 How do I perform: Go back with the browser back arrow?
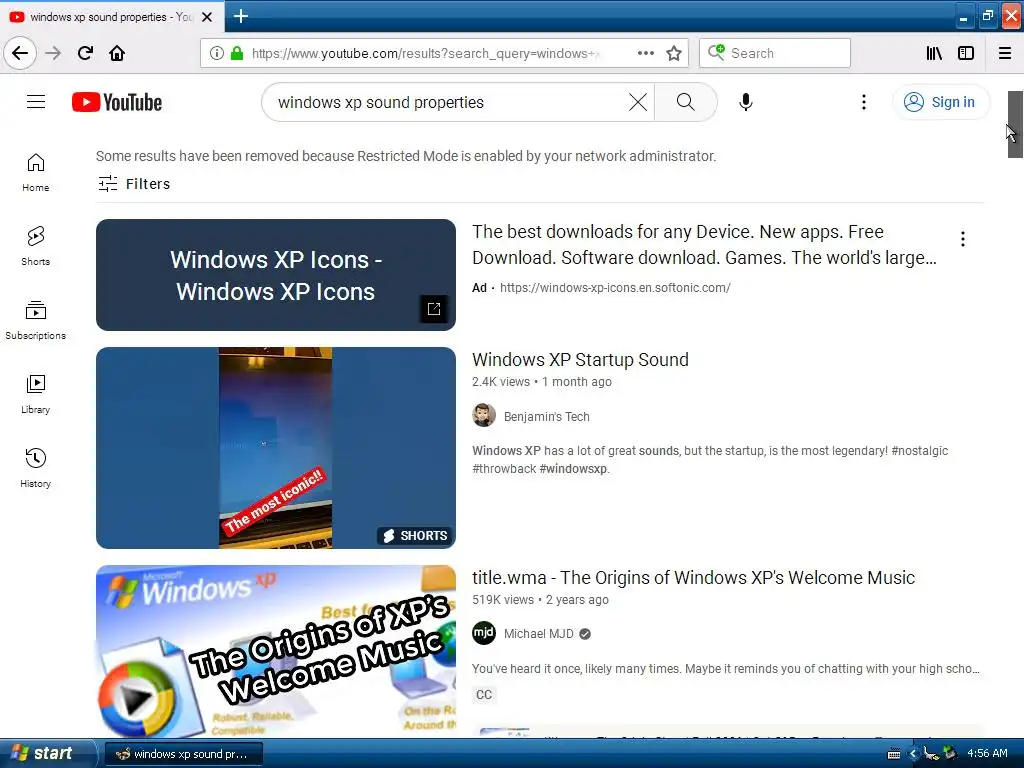click(x=20, y=53)
